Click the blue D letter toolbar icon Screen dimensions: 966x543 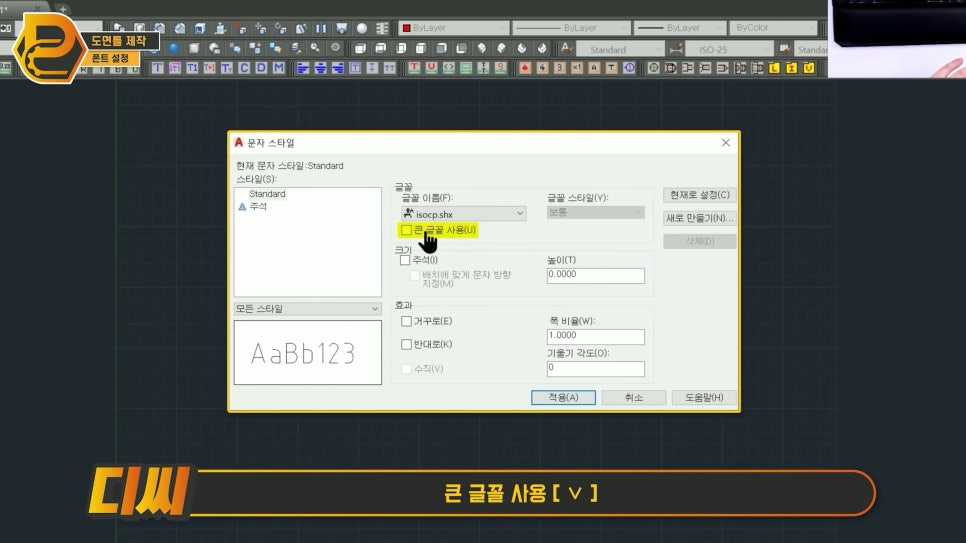click(261, 68)
